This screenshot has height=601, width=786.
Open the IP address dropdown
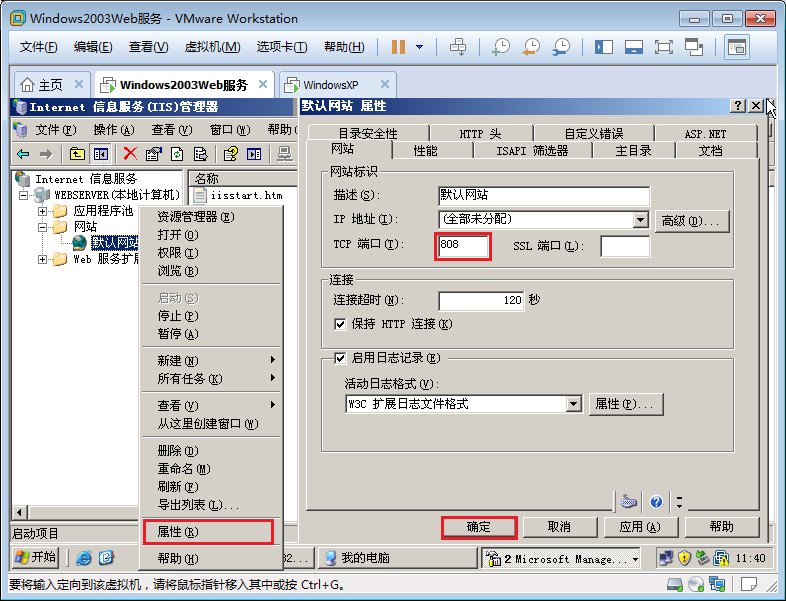click(641, 220)
